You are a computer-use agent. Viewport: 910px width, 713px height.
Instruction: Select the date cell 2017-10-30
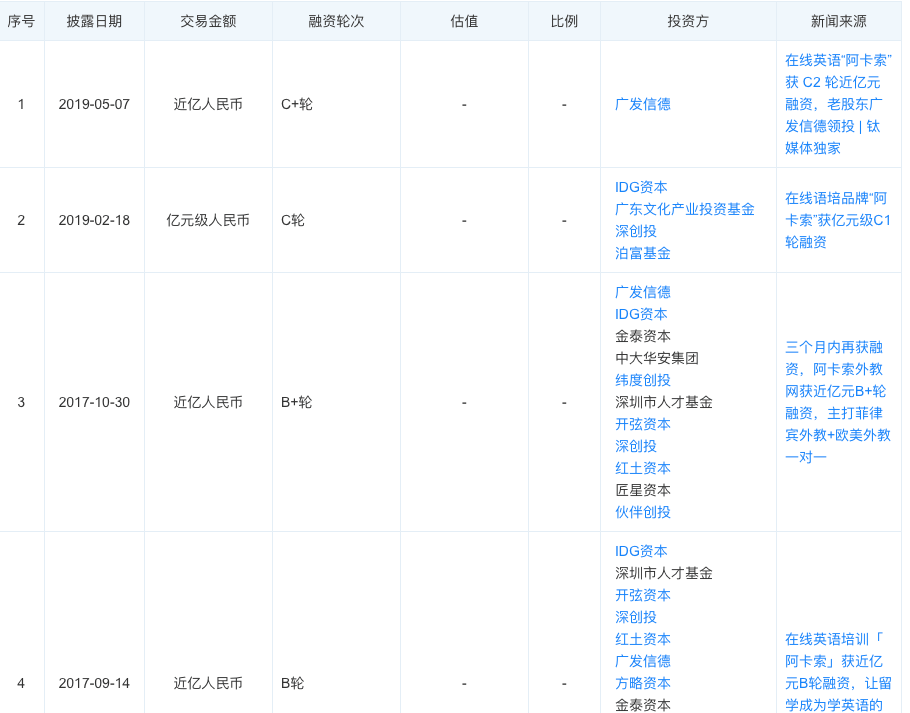pos(94,403)
